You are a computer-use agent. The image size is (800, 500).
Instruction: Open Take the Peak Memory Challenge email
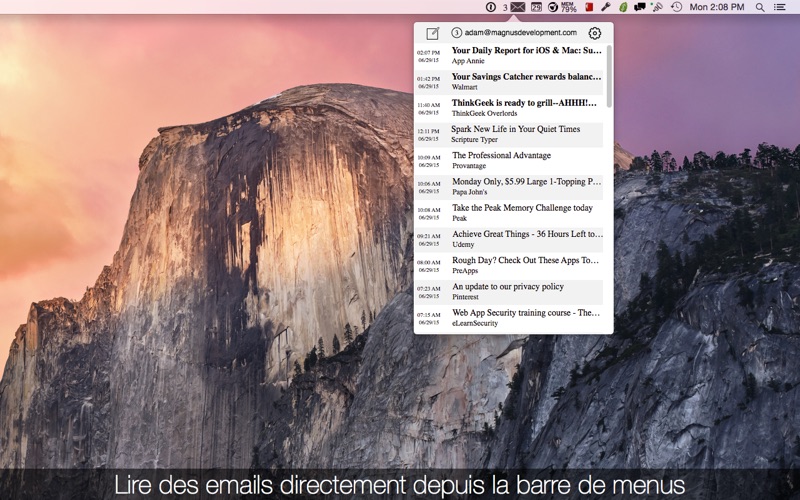509,213
